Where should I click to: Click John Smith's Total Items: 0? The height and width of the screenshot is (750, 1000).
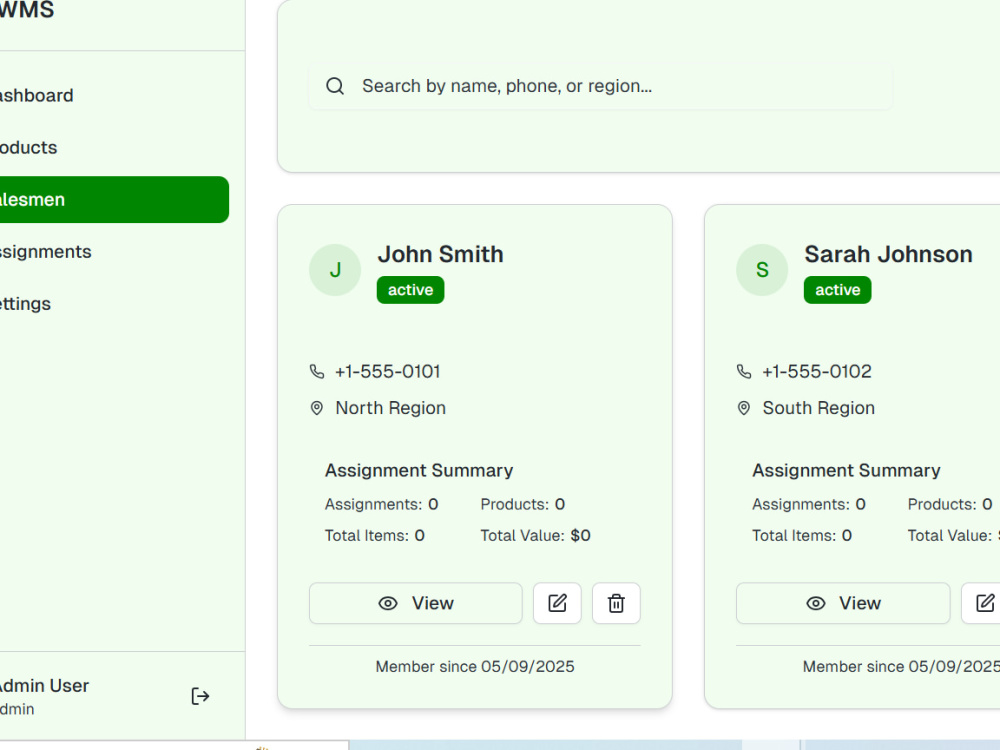pyautogui.click(x=375, y=536)
